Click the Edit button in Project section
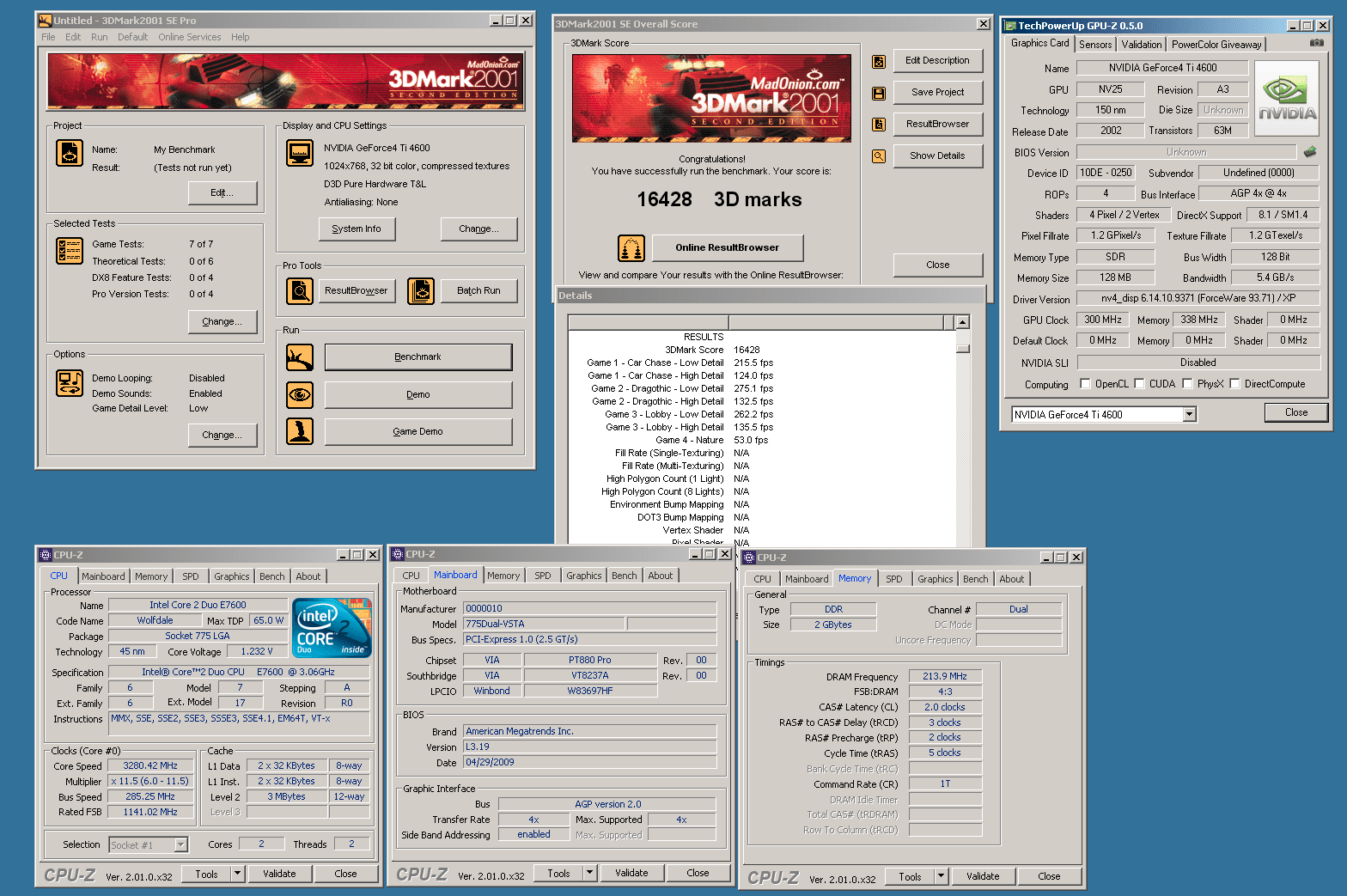Screen dimensions: 1347x896 point(222,193)
